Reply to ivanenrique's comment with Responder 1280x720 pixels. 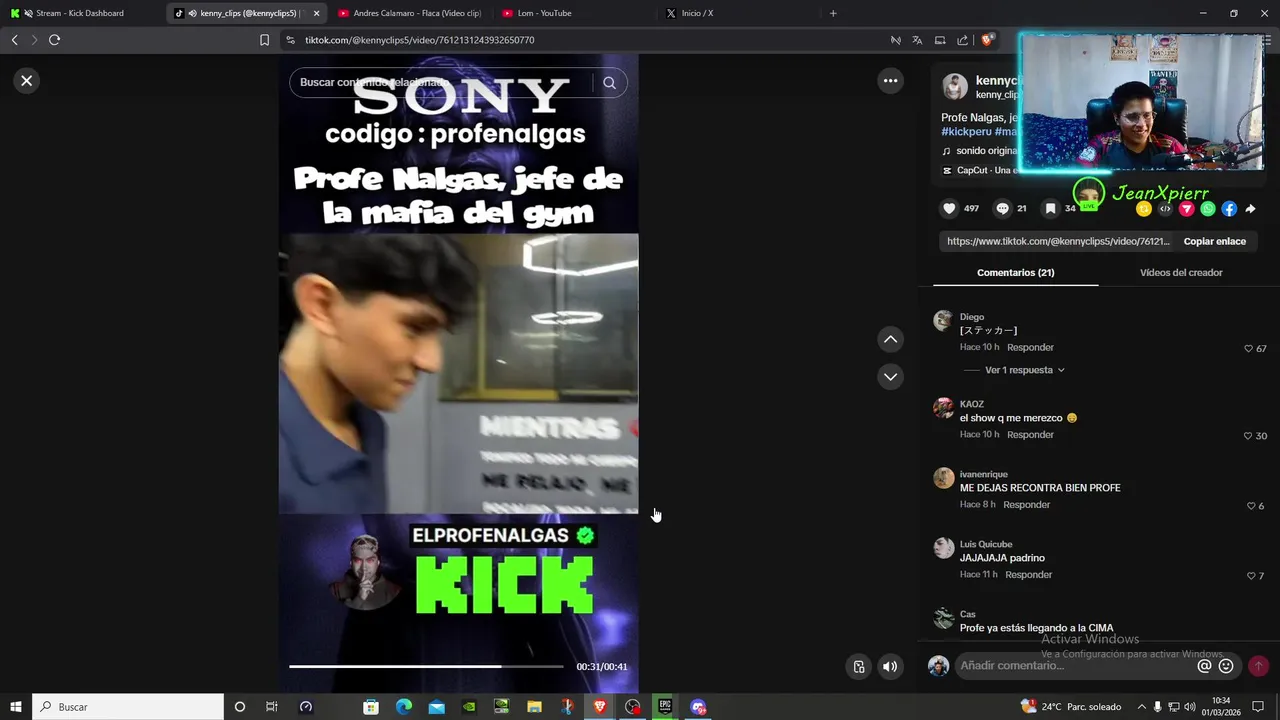[x=1026, y=505]
